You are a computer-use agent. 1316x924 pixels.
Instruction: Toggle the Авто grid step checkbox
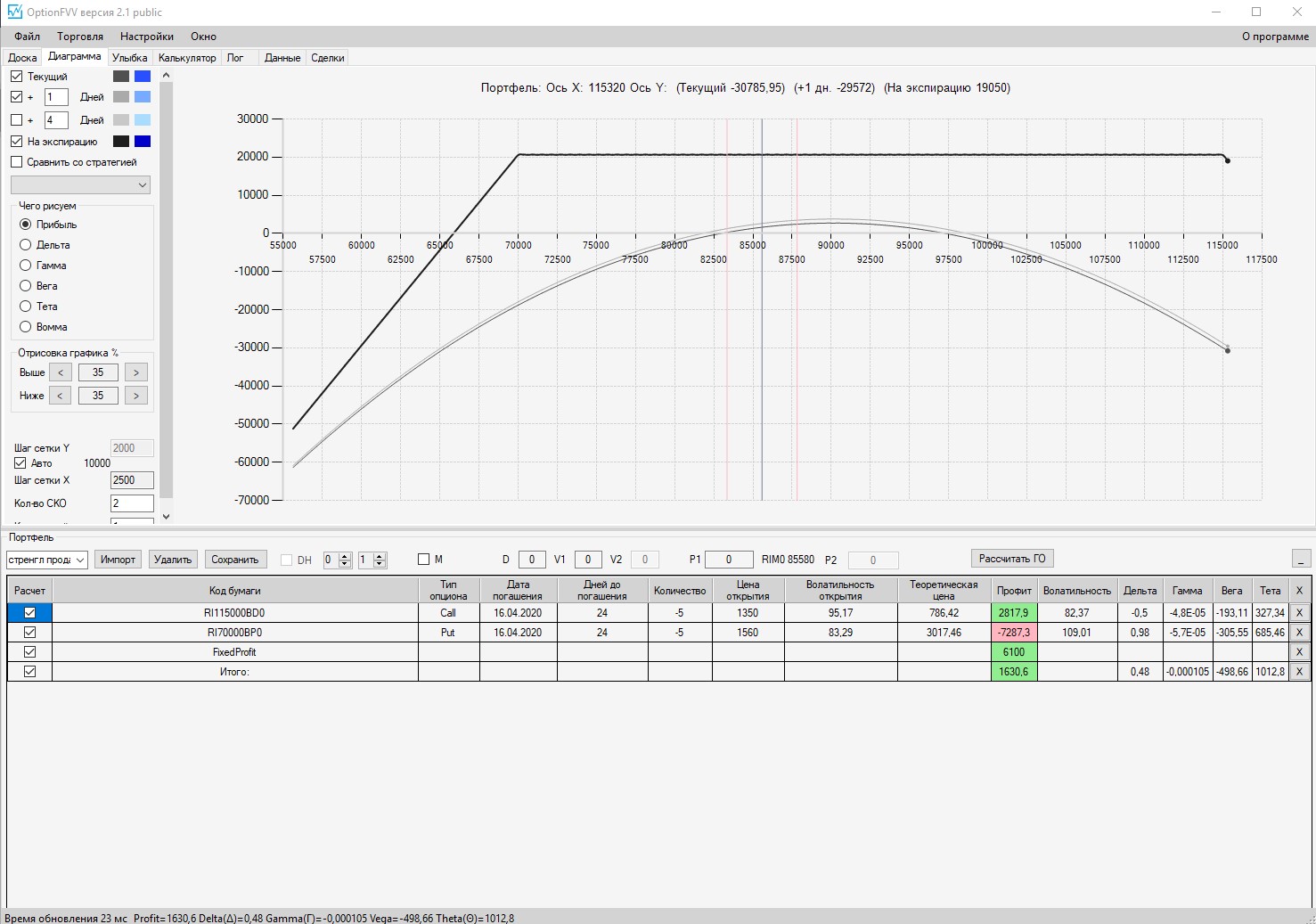pos(20,463)
